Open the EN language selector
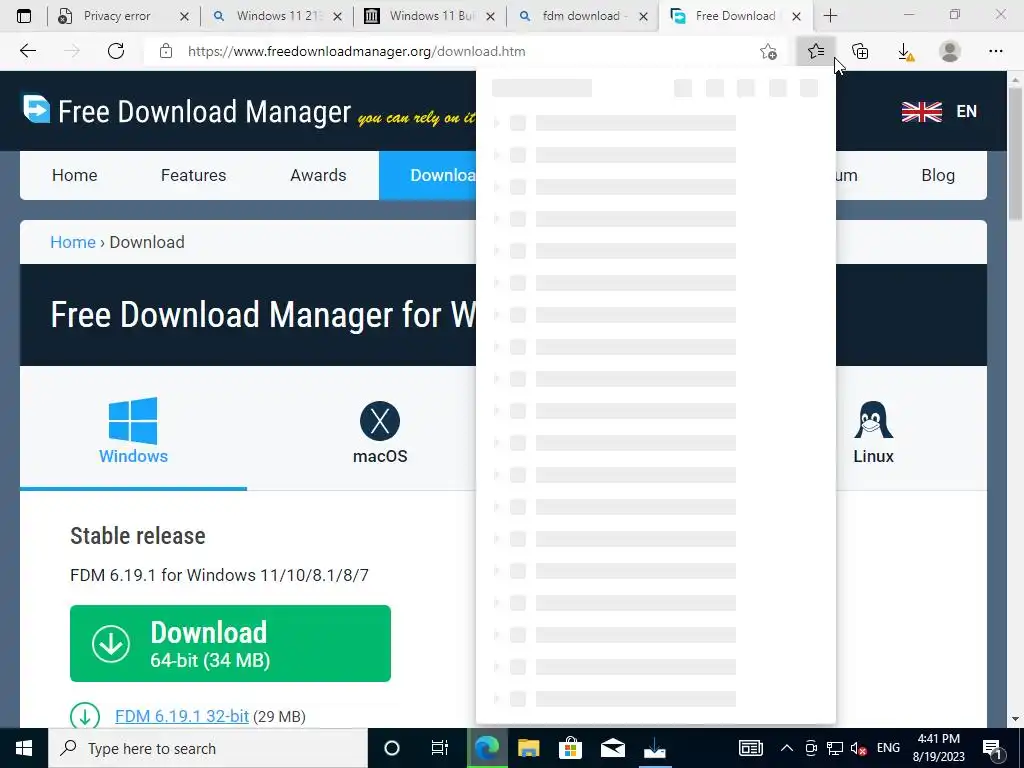Image resolution: width=1024 pixels, height=768 pixels. tap(940, 111)
